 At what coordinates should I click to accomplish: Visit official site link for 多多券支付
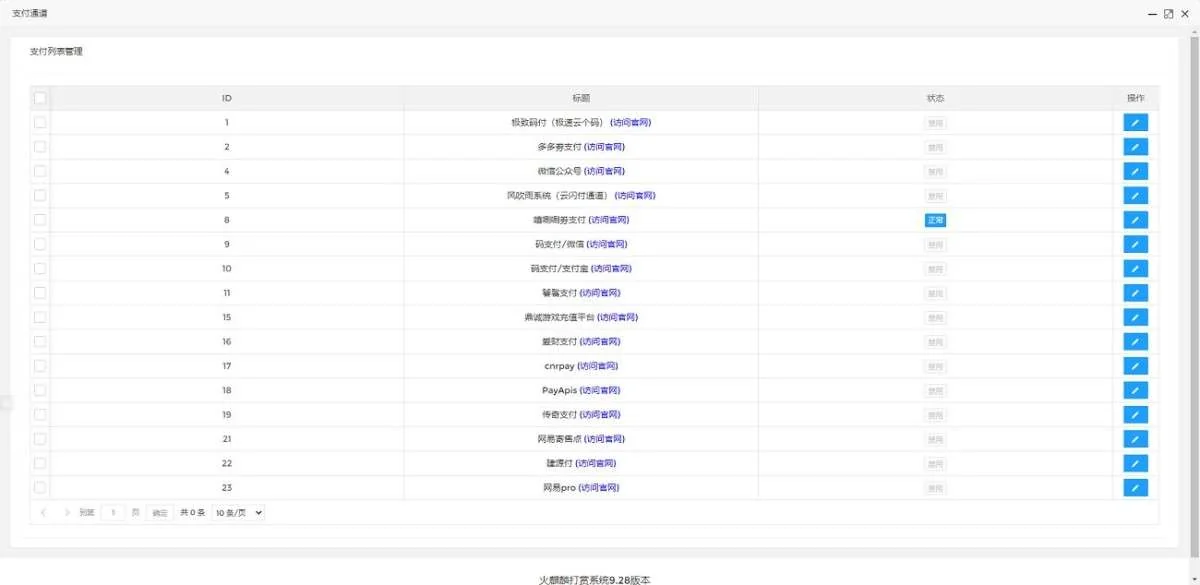(x=605, y=147)
